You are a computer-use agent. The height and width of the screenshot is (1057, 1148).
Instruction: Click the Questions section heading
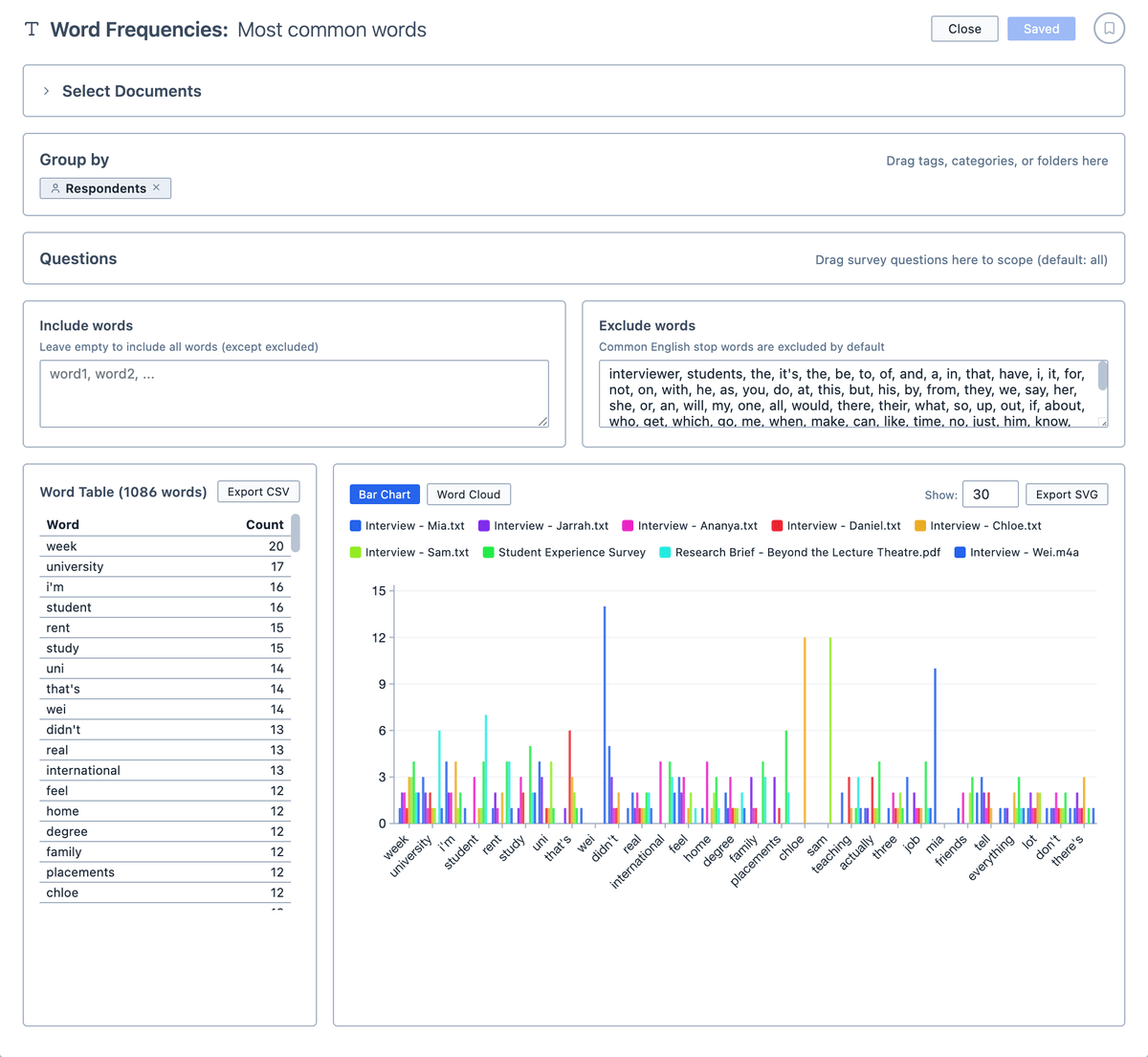pyautogui.click(x=78, y=259)
